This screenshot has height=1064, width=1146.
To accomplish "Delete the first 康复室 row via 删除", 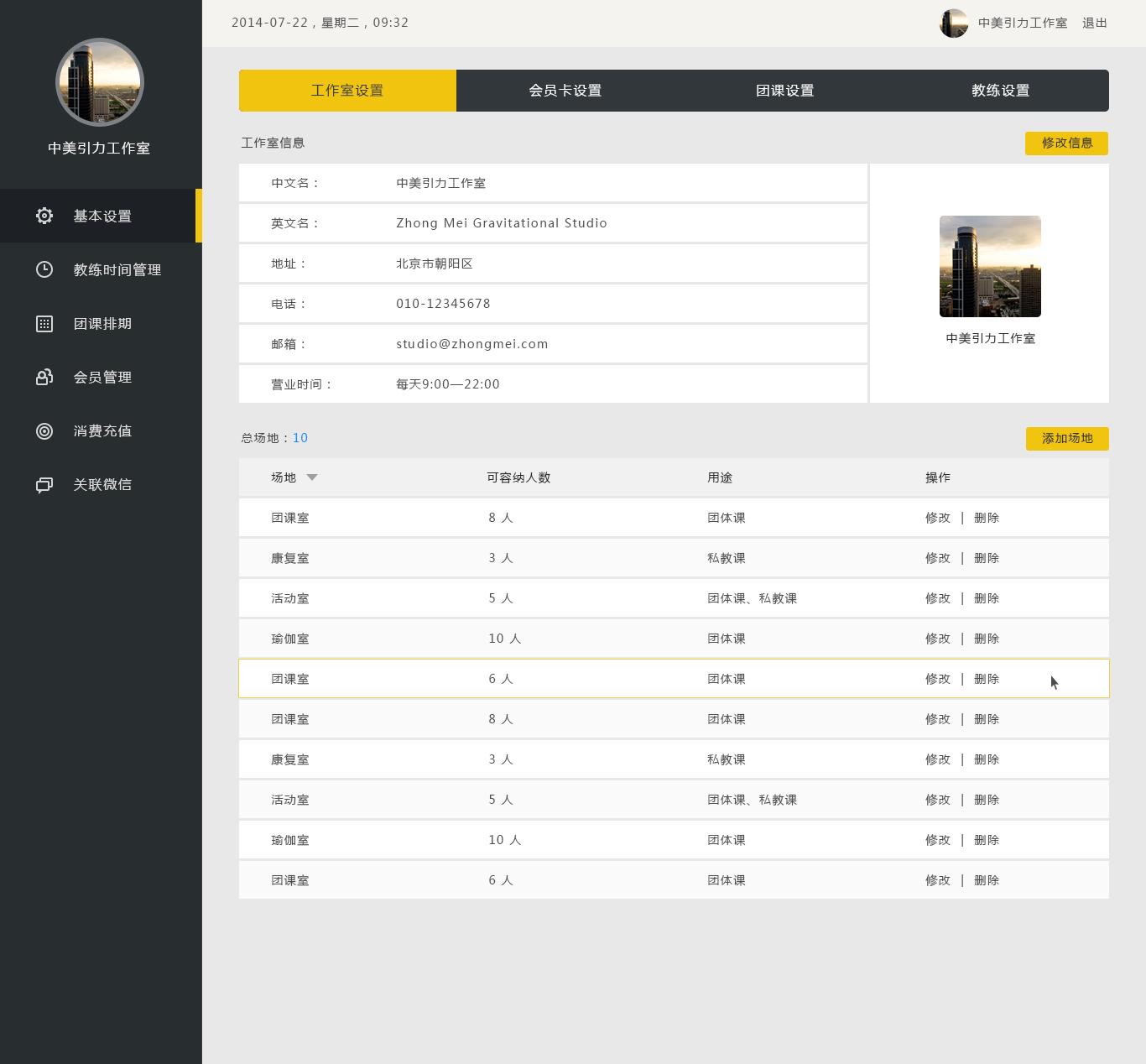I will (986, 558).
